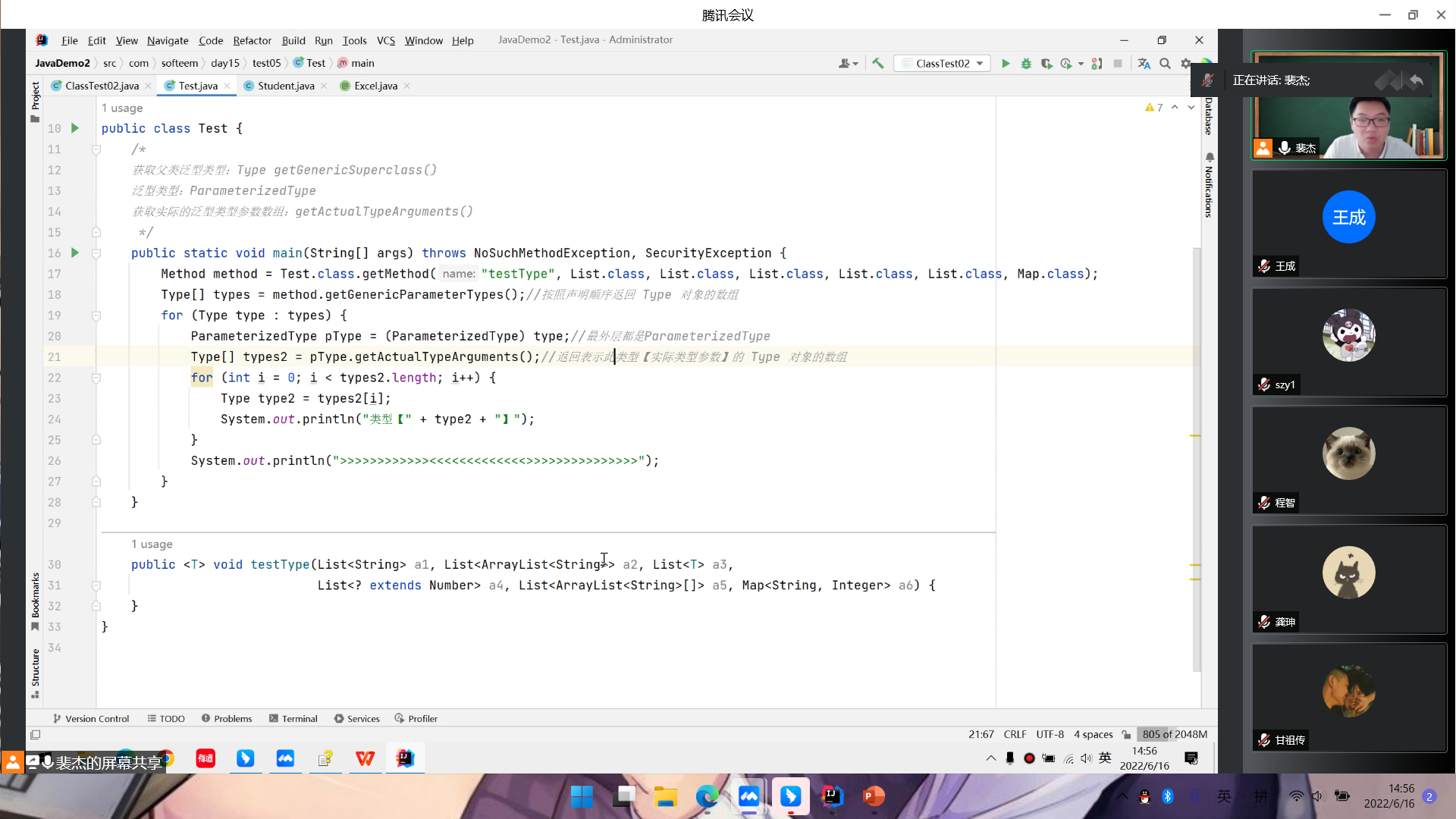Open the profiler run options dropdown arrow
The width and height of the screenshot is (1456, 819).
pos(1081,64)
